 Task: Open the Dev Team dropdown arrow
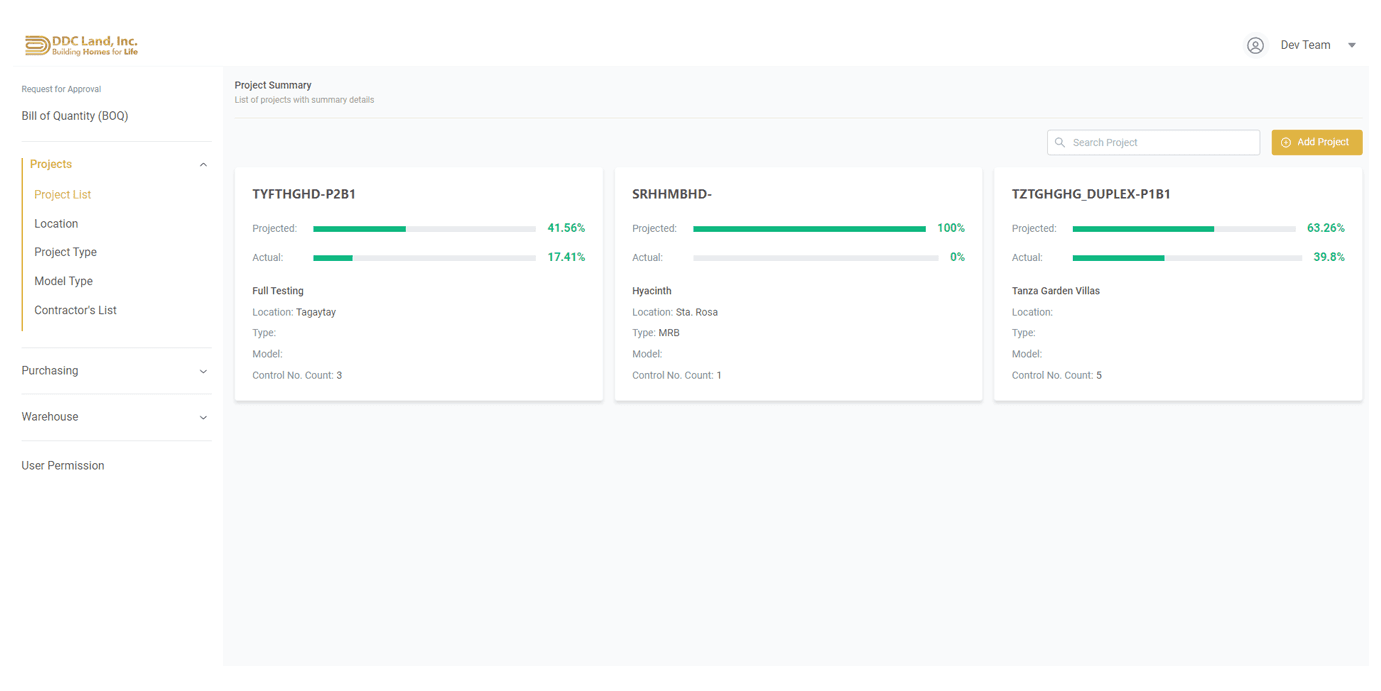click(1351, 45)
